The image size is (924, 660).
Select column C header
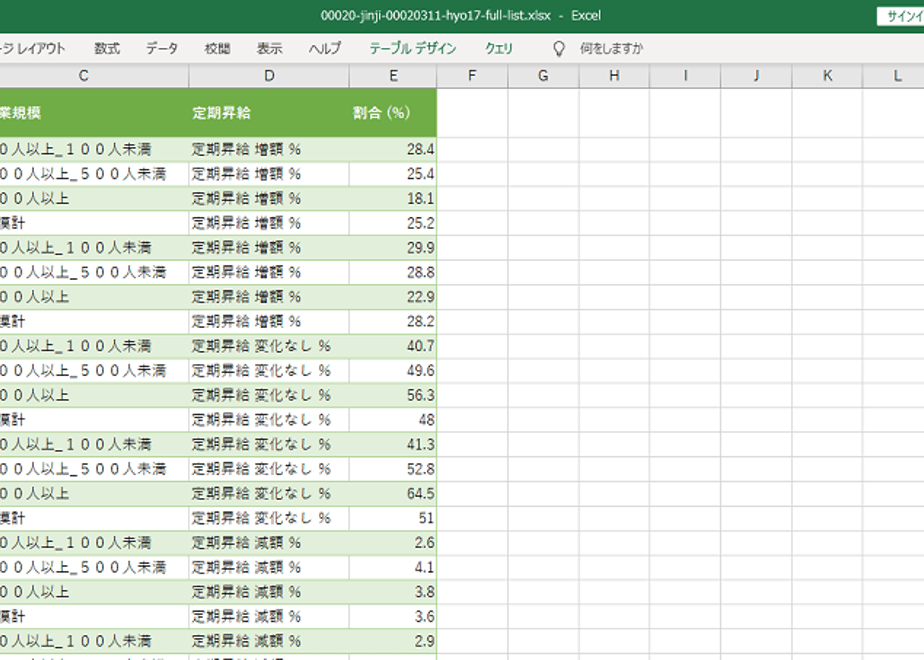pyautogui.click(x=94, y=76)
